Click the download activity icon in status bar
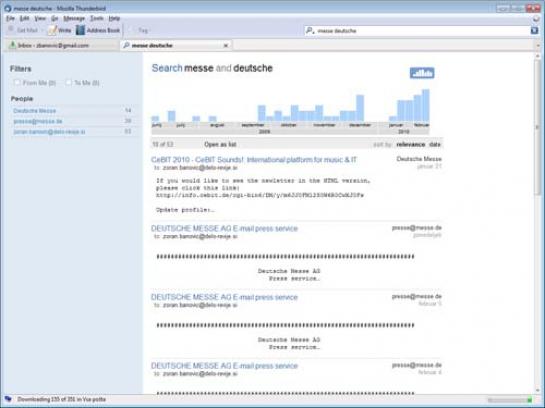 tap(8, 399)
